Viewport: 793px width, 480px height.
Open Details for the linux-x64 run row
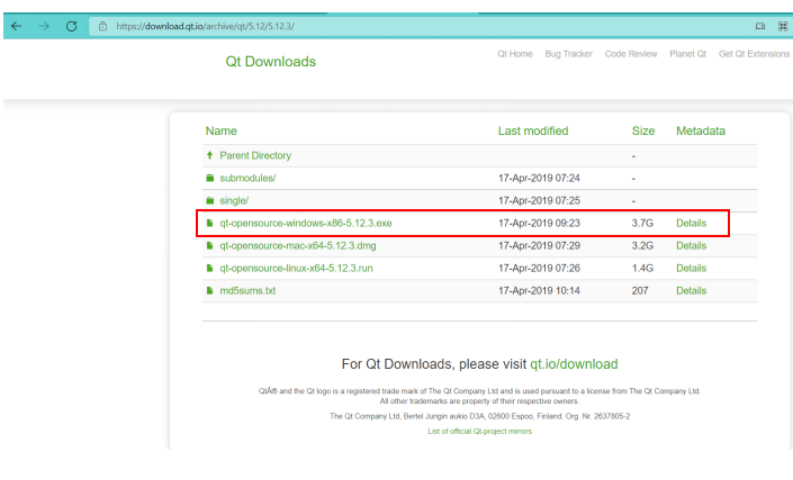pyautogui.click(x=691, y=268)
